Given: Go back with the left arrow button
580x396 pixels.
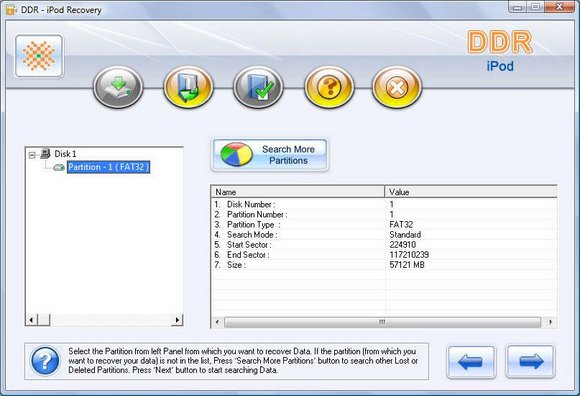Looking at the screenshot, I should click(x=471, y=362).
